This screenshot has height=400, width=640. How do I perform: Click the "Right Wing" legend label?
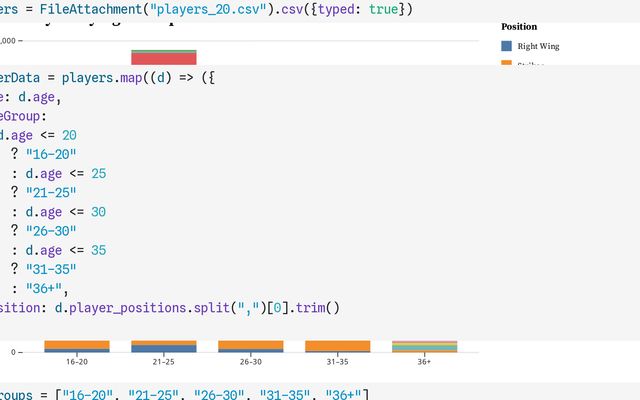tap(538, 46)
